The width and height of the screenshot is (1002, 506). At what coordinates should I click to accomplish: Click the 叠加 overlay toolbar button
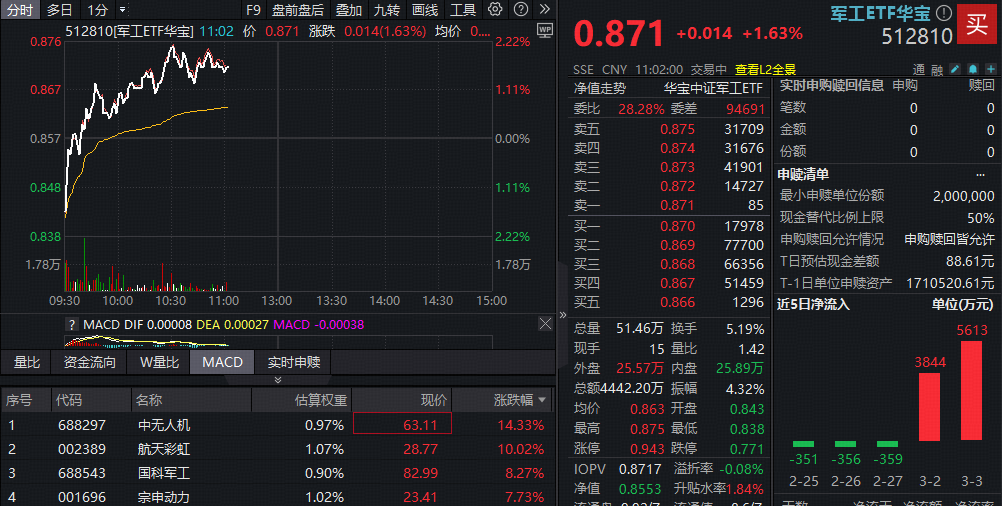pyautogui.click(x=349, y=10)
